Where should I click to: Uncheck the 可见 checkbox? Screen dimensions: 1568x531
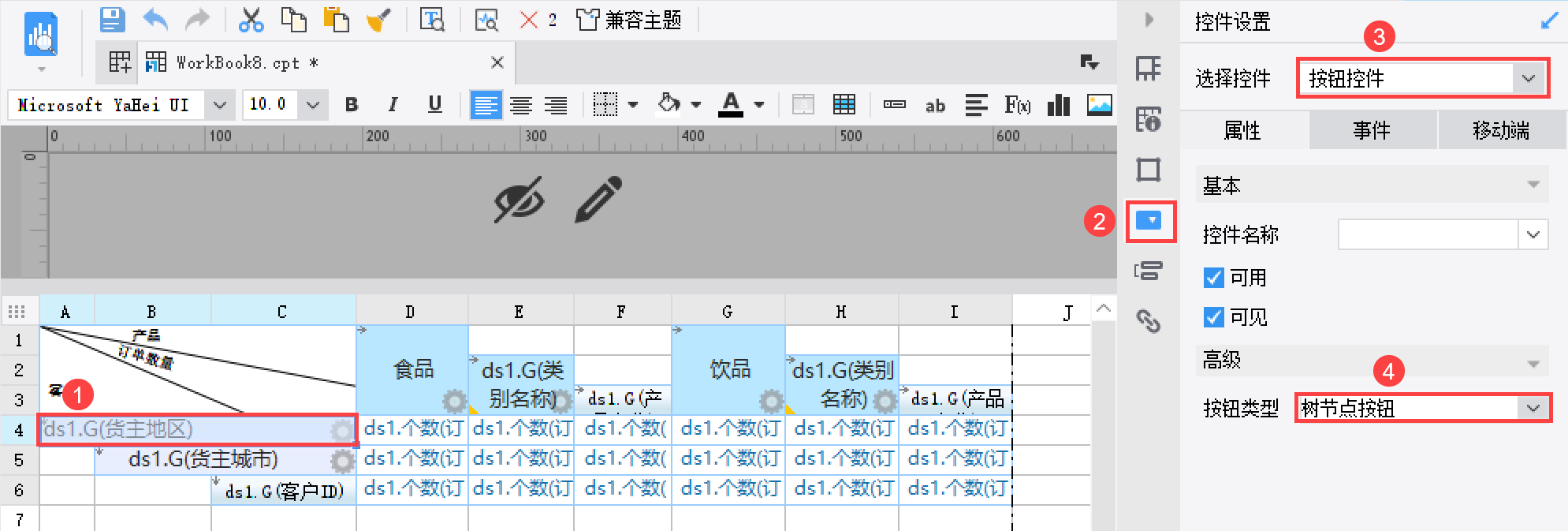[x=1214, y=317]
